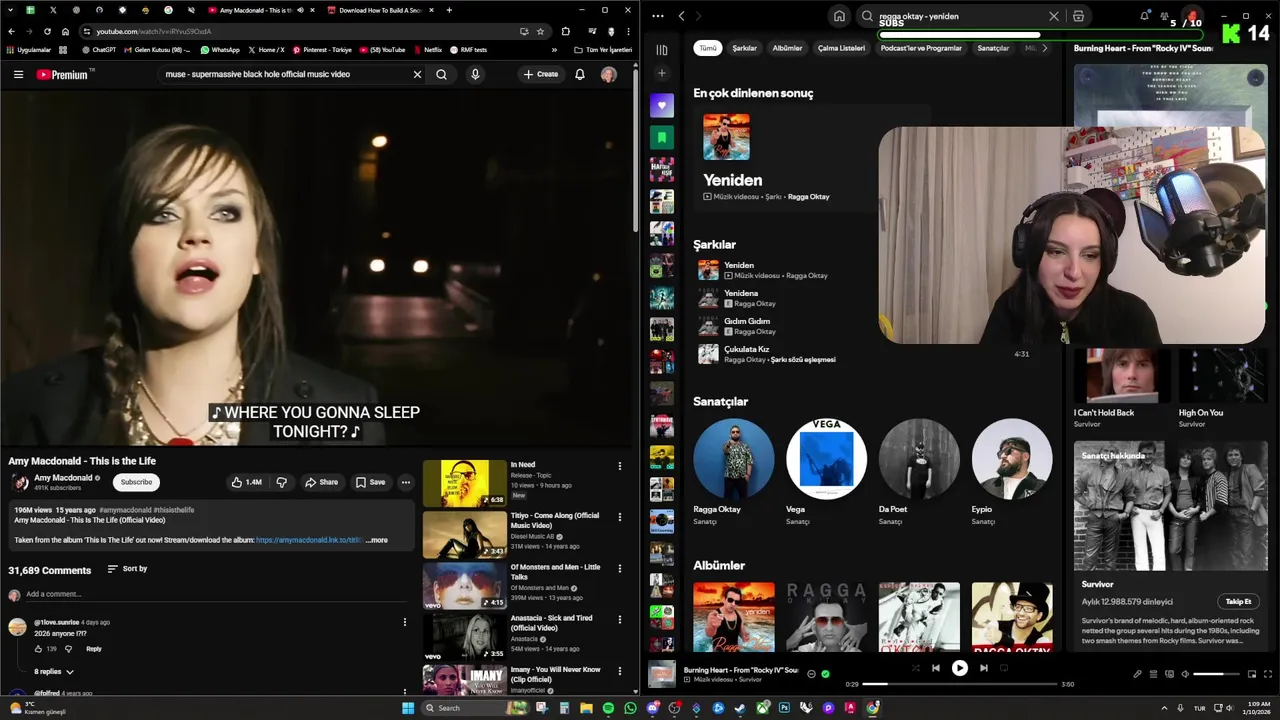Image resolution: width=1280 pixels, height=720 pixels.
Task: Open 'Tiziyo - Come Along' suggested video thumbnail
Action: (465, 535)
